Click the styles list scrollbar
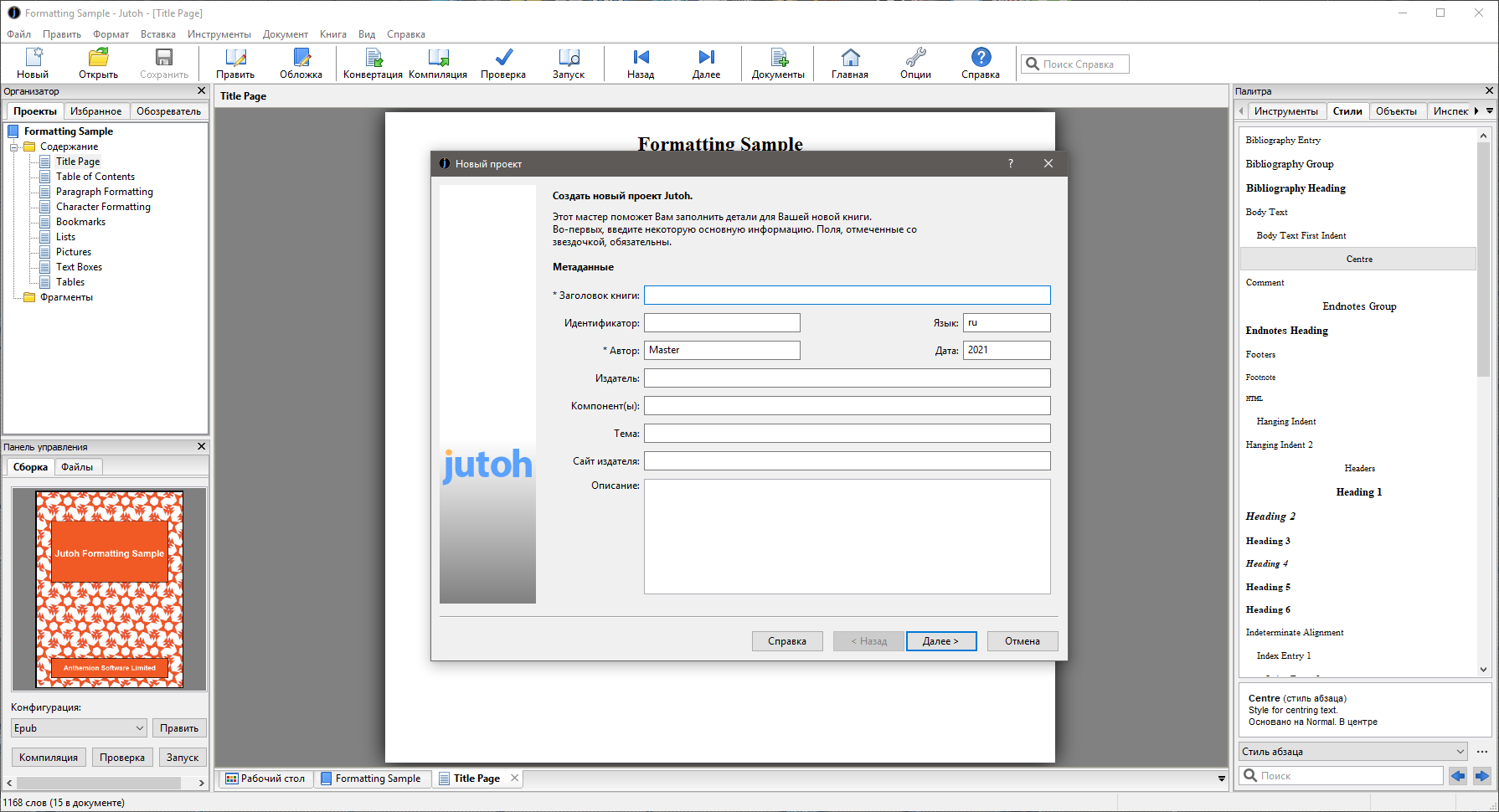The width and height of the screenshot is (1499, 812). pyautogui.click(x=1483, y=260)
